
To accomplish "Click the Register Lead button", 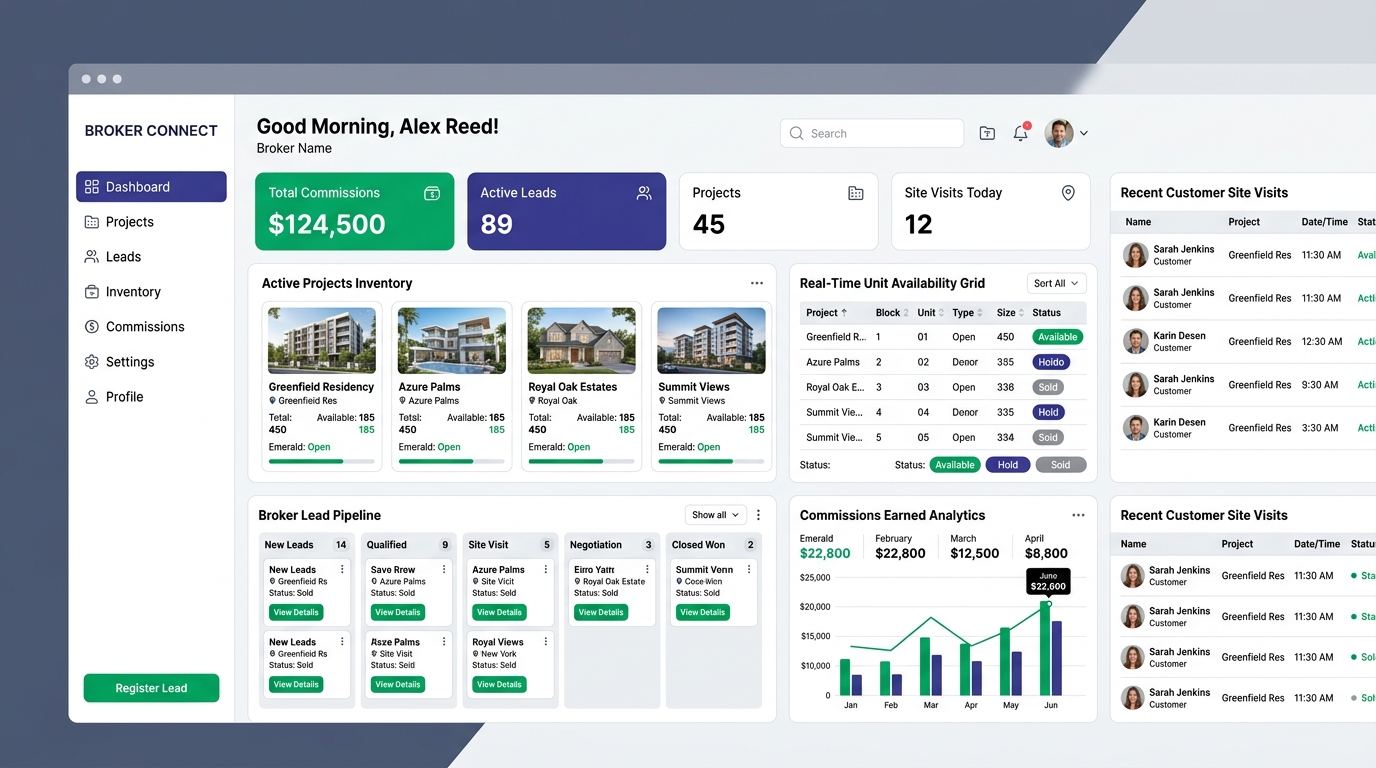I will (x=151, y=688).
